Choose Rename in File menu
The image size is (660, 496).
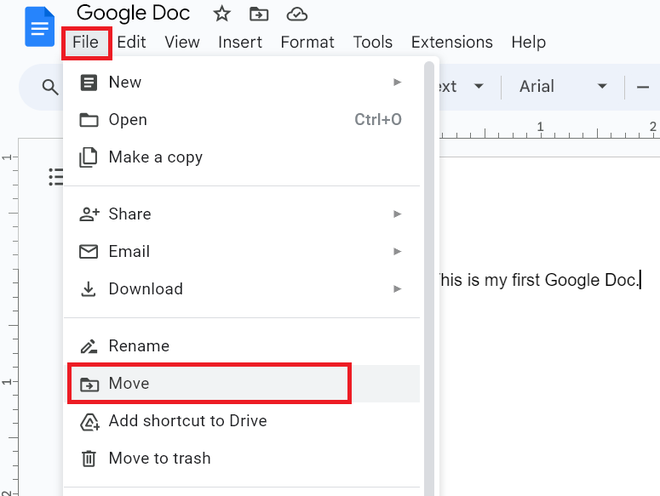coord(243,346)
